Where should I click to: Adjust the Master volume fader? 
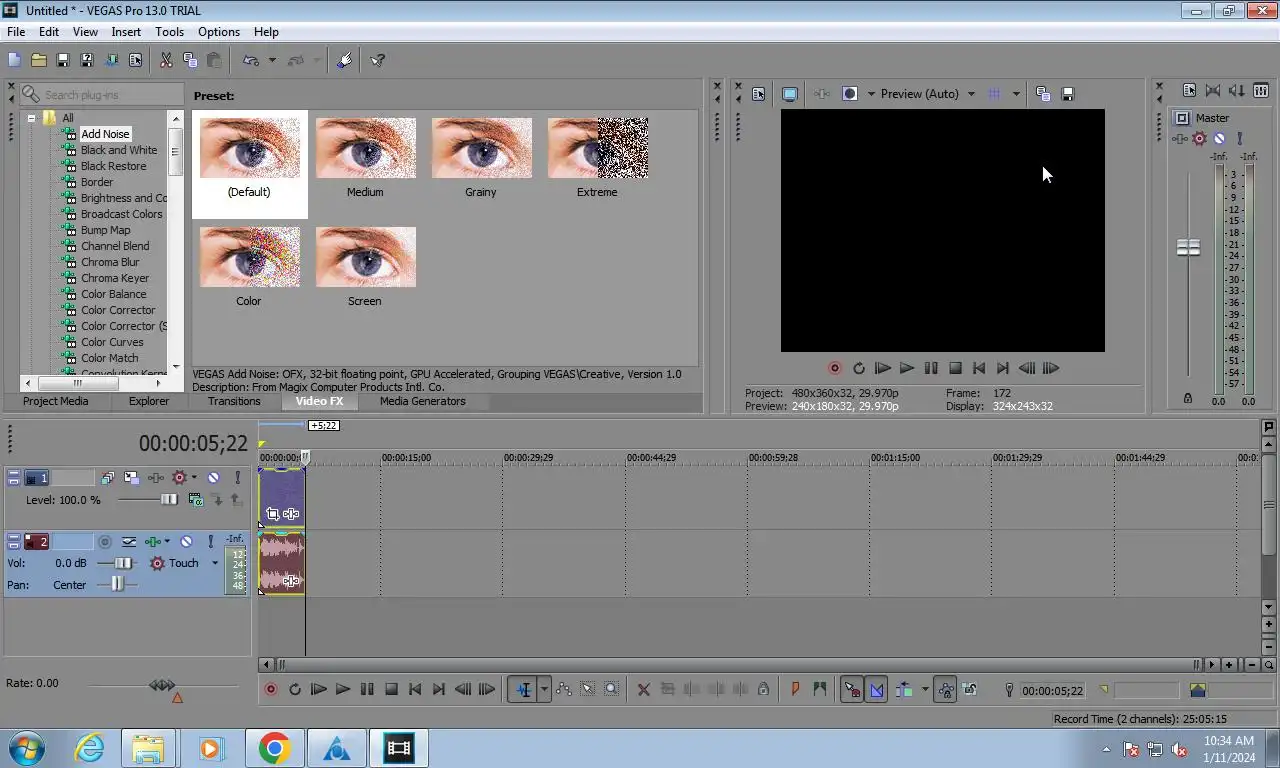(1188, 247)
